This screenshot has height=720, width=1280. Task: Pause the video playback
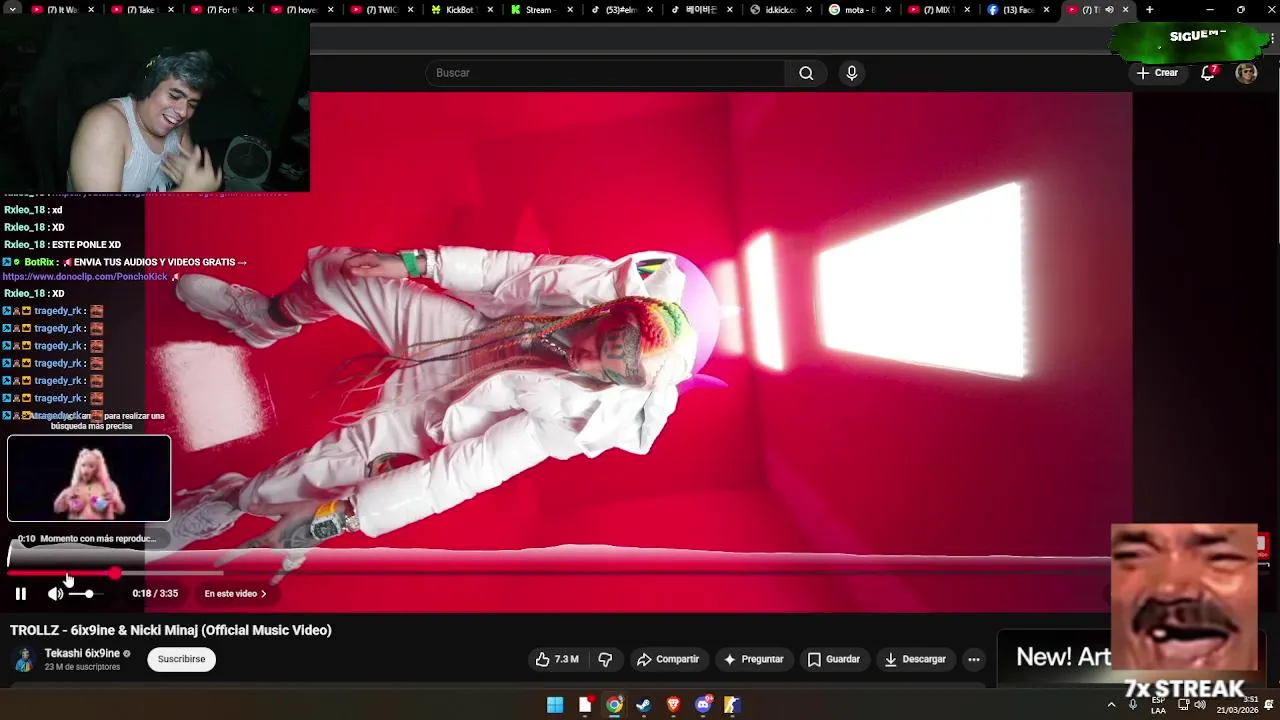[x=20, y=594]
